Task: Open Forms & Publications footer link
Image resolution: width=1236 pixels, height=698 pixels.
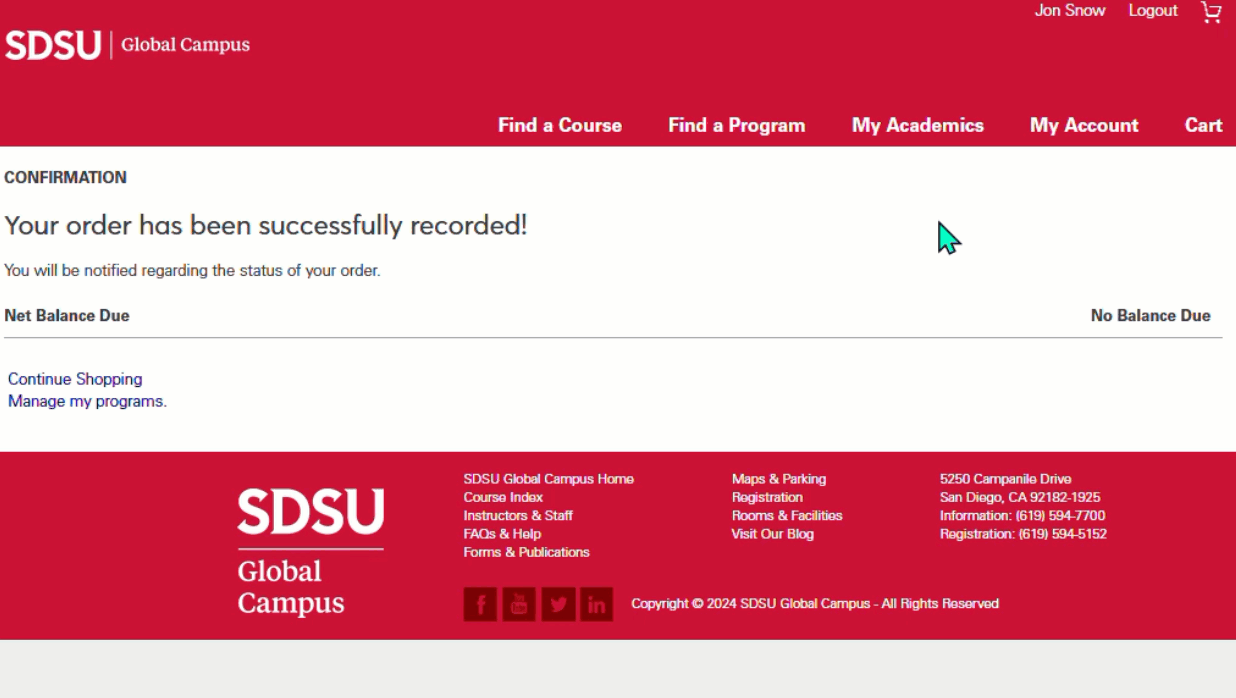Action: [526, 552]
